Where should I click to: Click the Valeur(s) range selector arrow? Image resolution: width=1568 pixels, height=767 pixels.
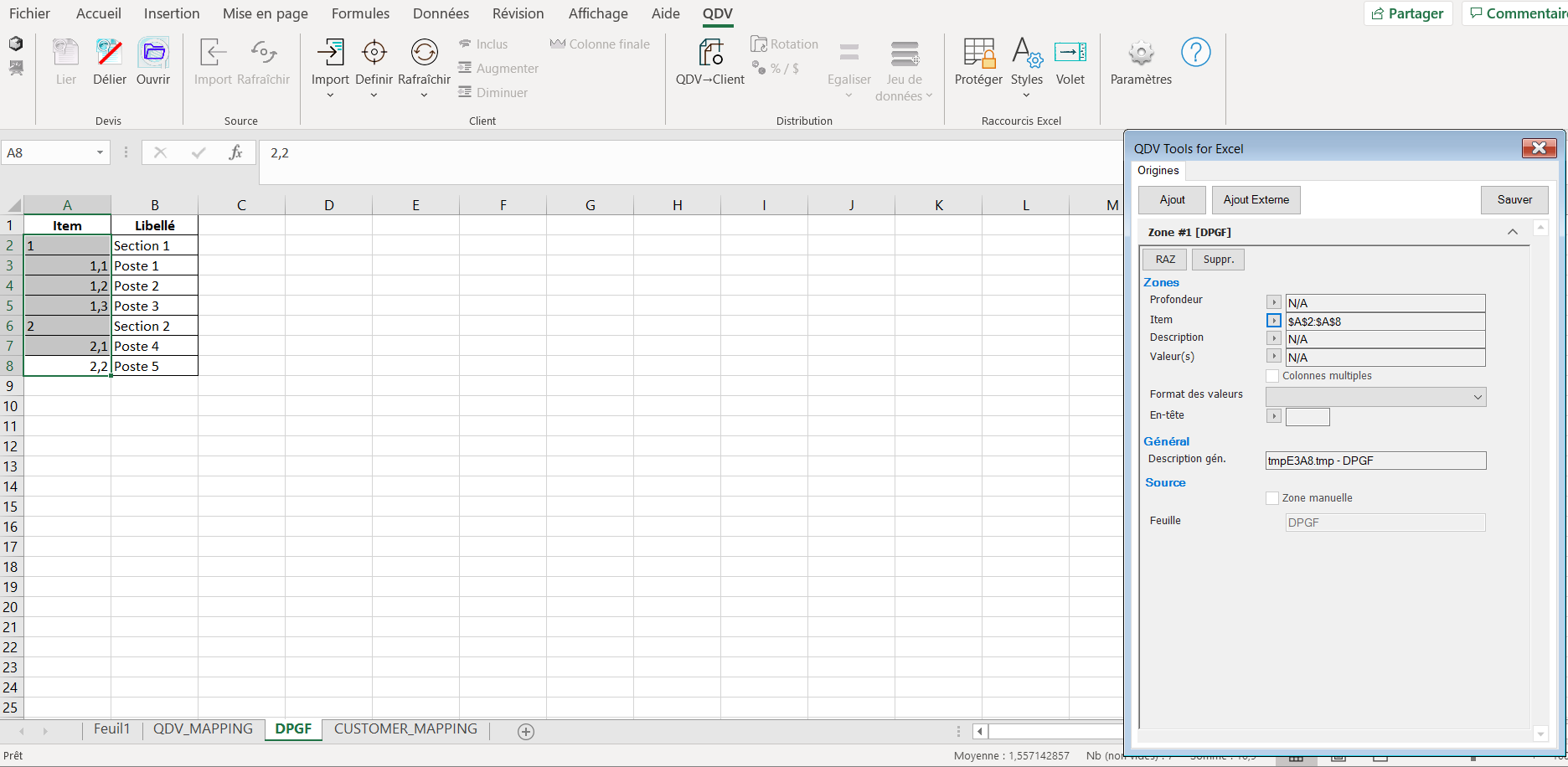tap(1274, 357)
